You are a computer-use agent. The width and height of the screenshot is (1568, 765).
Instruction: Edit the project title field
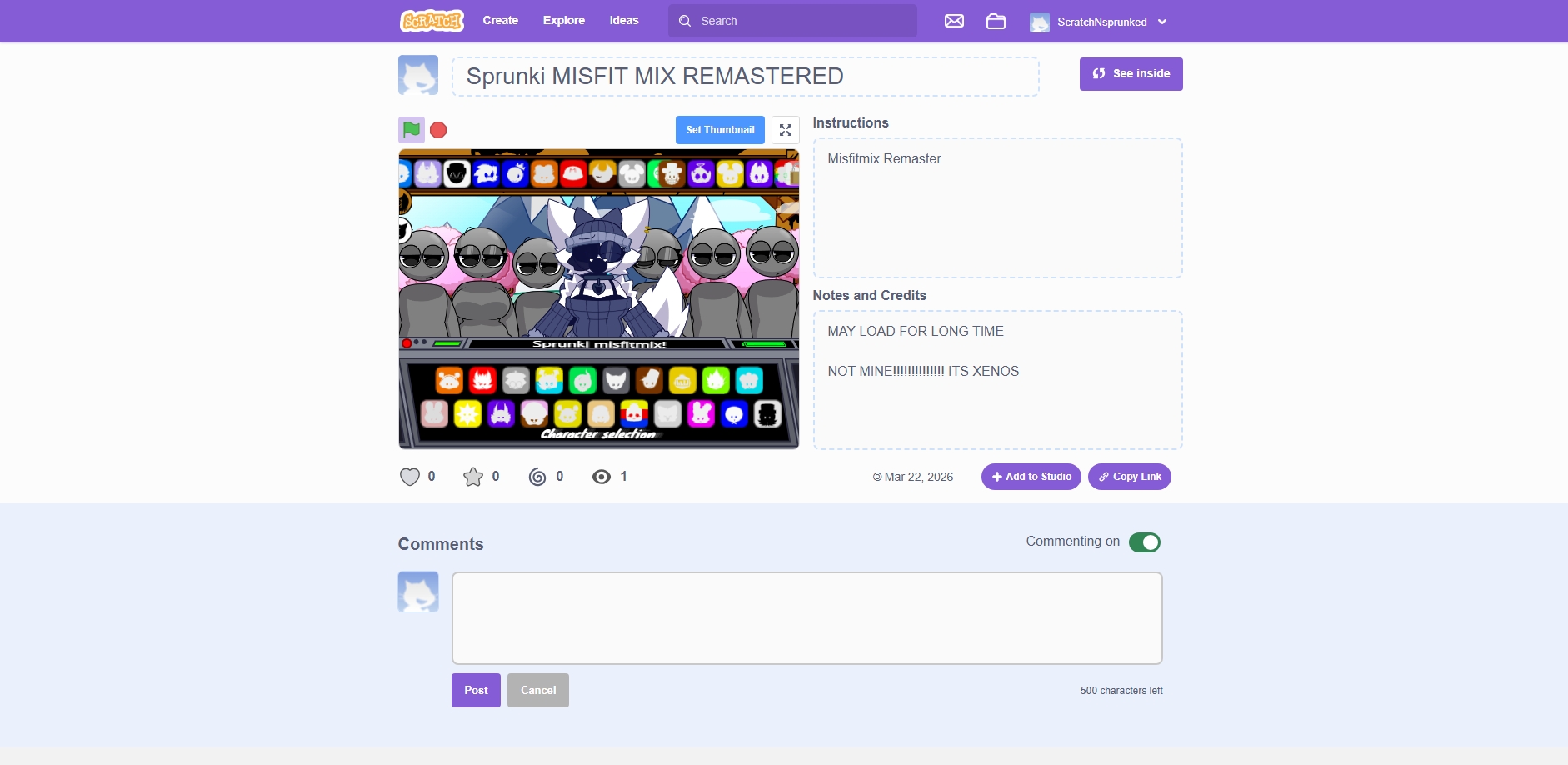click(x=746, y=77)
